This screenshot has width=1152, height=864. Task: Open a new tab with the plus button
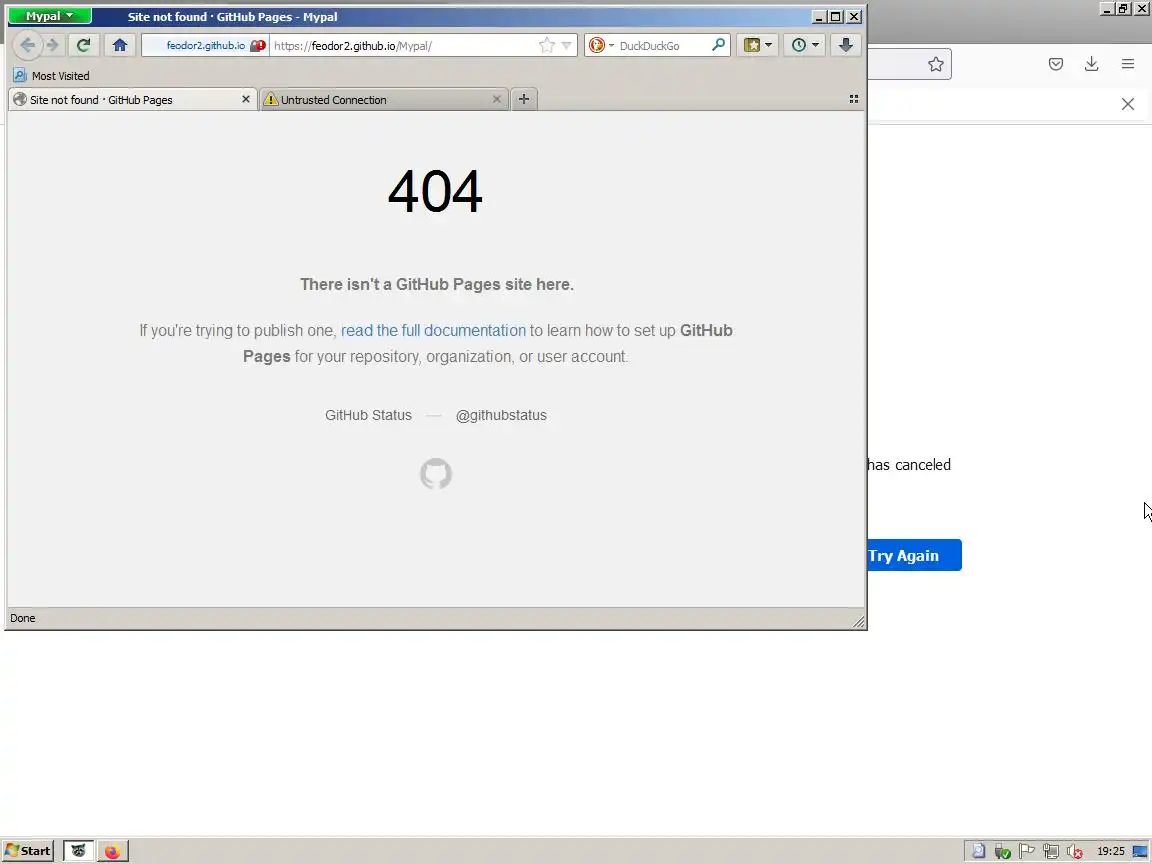click(524, 99)
